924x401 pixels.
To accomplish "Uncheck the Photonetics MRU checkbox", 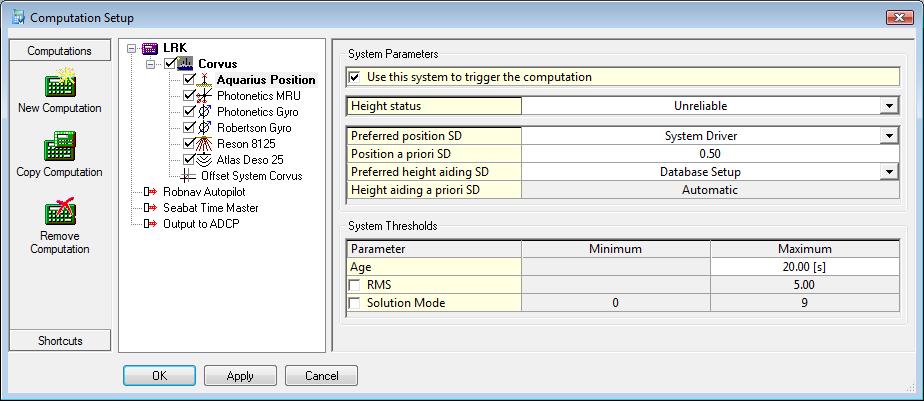I will pyautogui.click(x=191, y=96).
